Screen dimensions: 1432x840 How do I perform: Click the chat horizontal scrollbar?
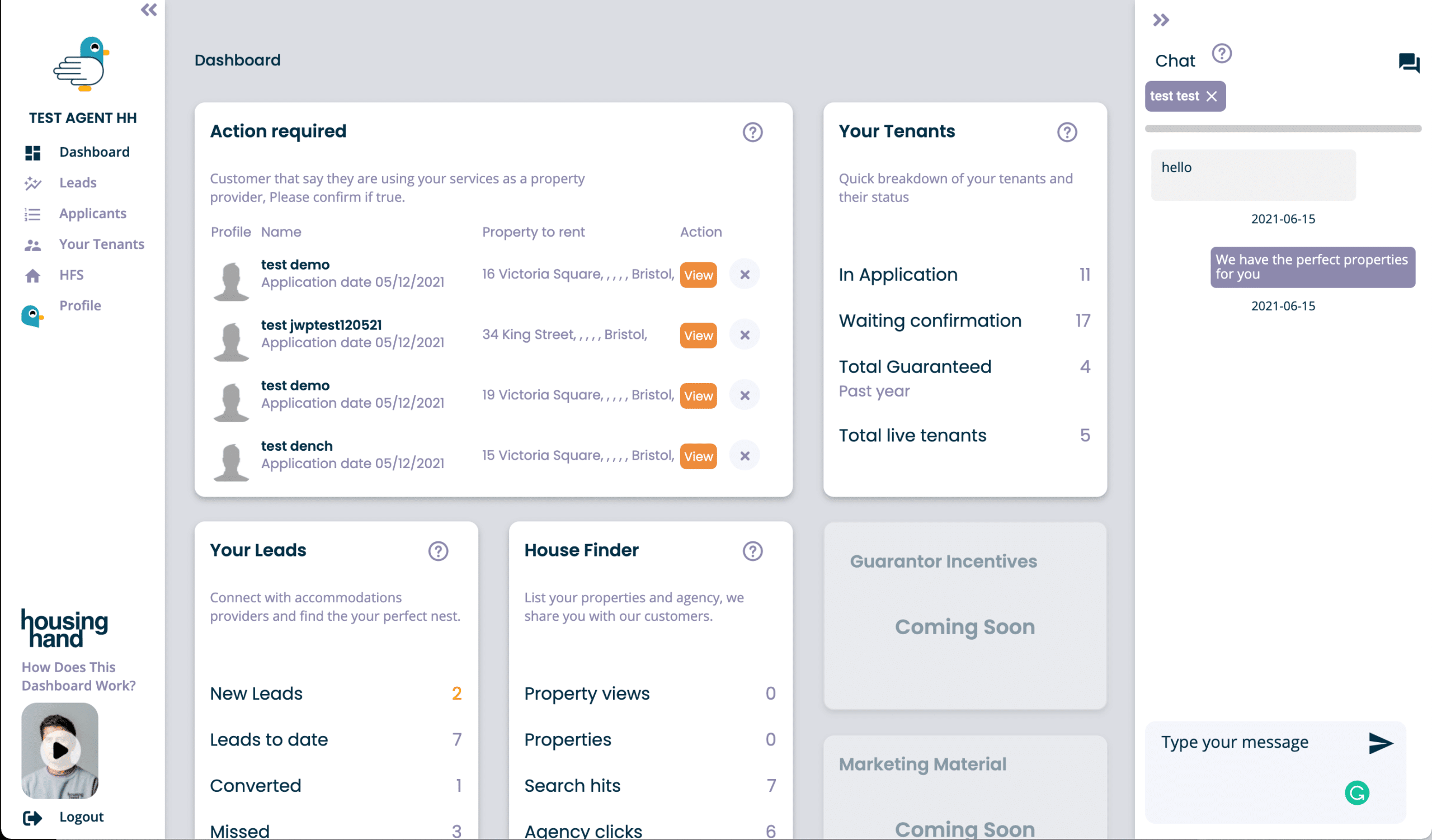pyautogui.click(x=1283, y=129)
